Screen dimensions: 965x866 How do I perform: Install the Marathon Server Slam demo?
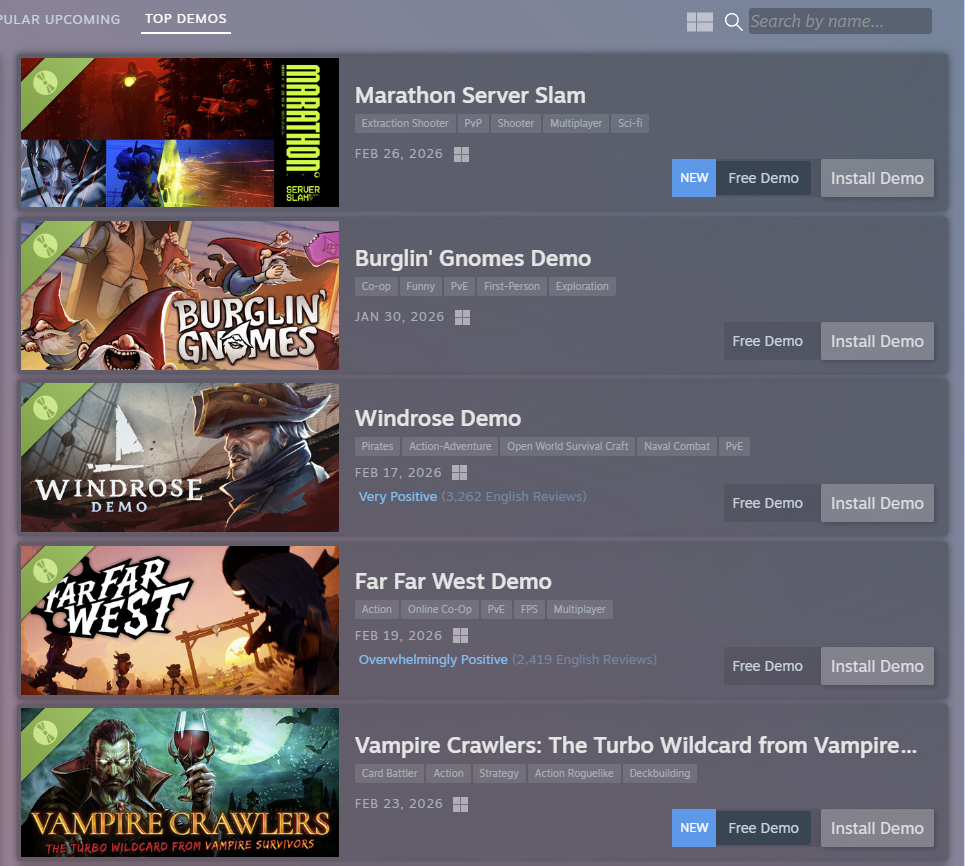(877, 178)
